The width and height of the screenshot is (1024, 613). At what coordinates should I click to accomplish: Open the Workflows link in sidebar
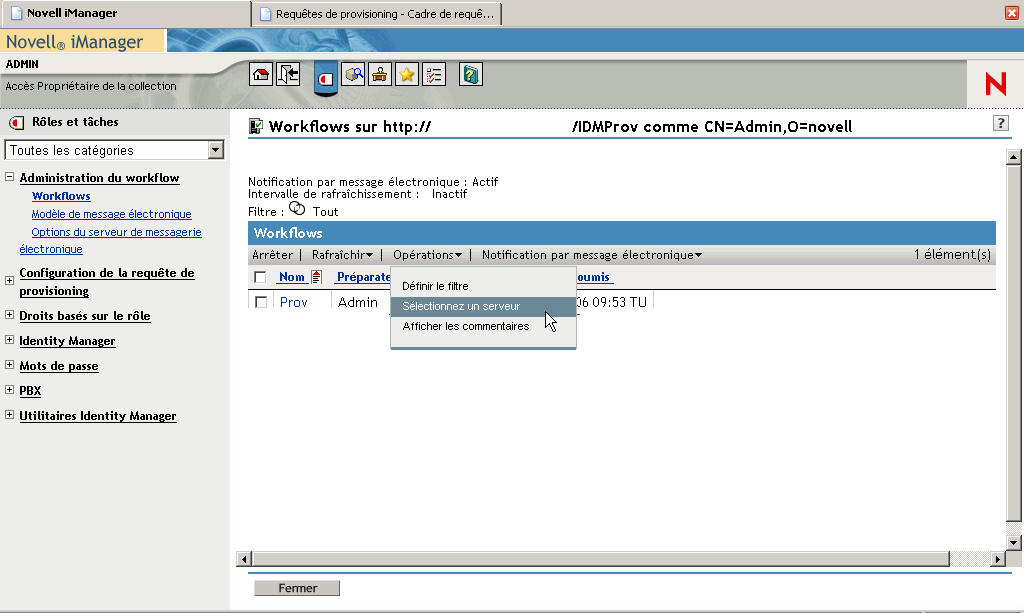coord(61,196)
